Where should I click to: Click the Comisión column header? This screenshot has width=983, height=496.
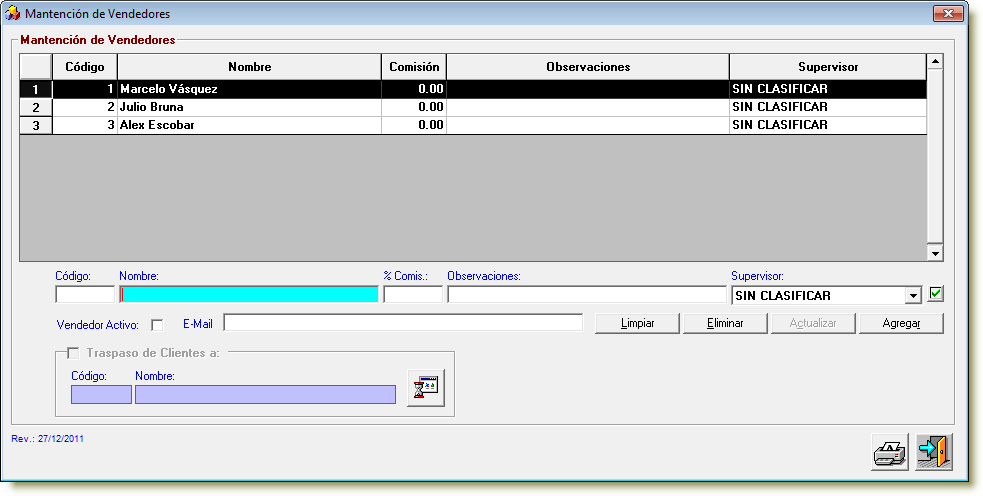[414, 67]
